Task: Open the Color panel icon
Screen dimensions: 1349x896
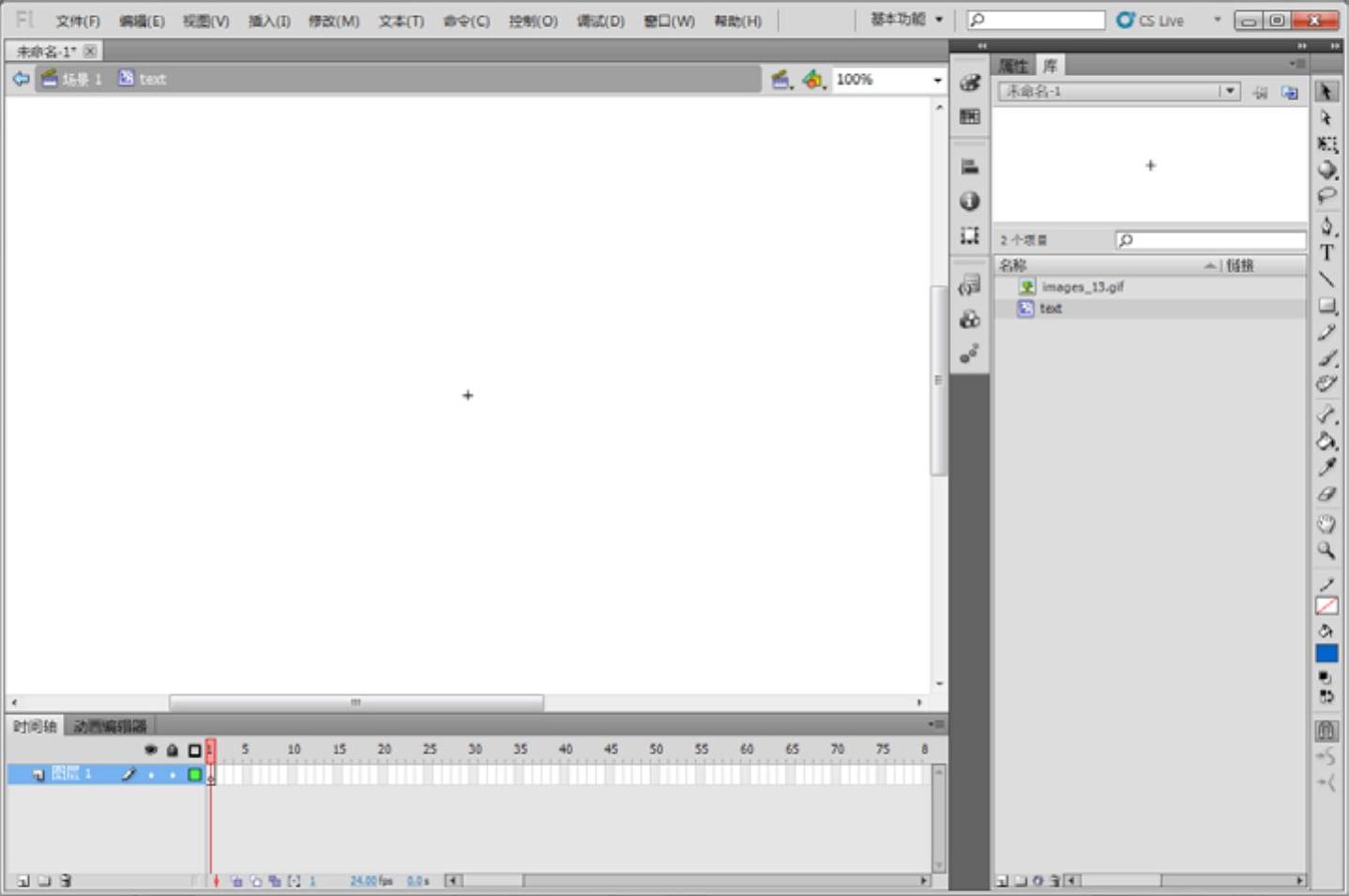Action: (x=970, y=83)
